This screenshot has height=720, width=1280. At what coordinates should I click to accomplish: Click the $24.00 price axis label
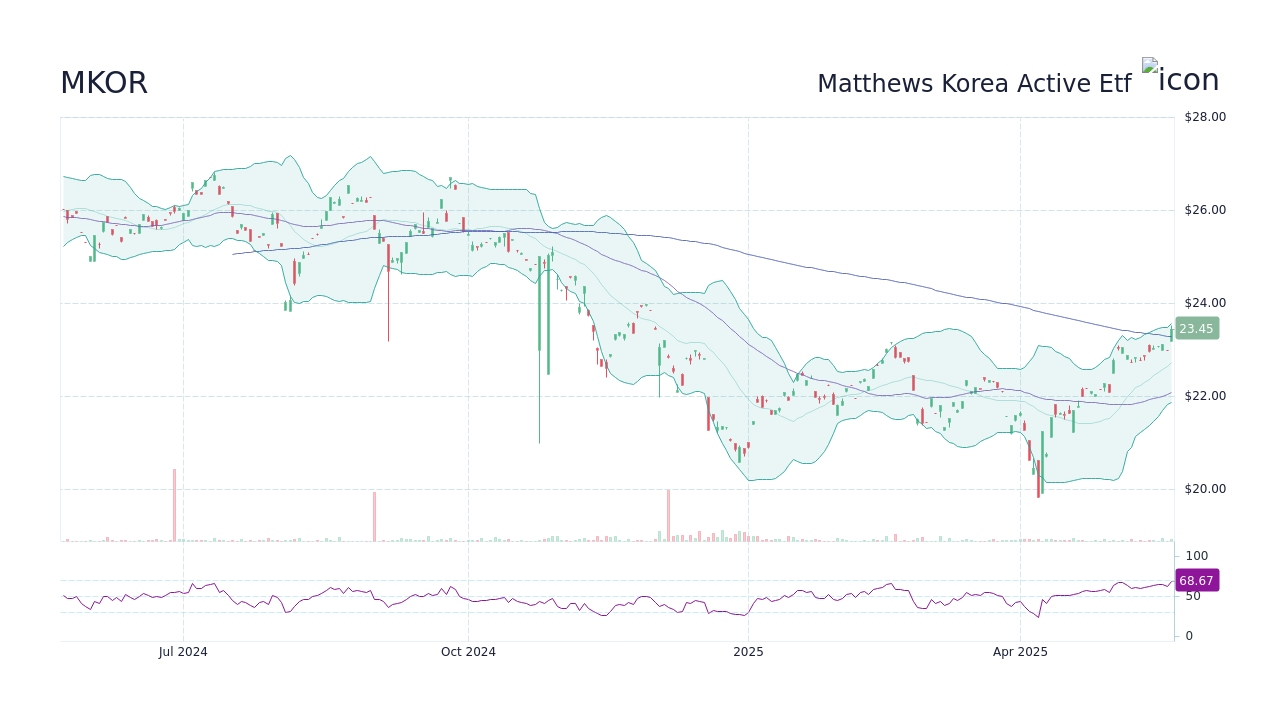tap(1205, 303)
